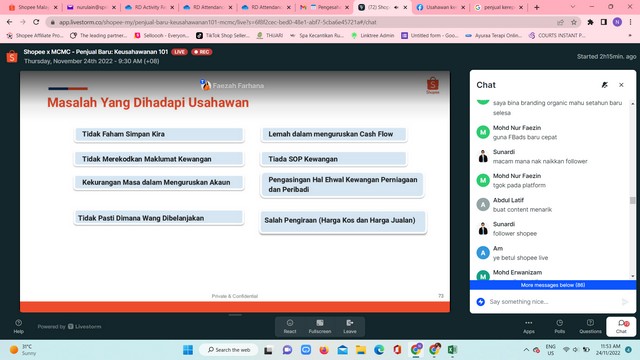The image size is (640, 360).
Task: Click the Say something nice input
Action: 553,302
